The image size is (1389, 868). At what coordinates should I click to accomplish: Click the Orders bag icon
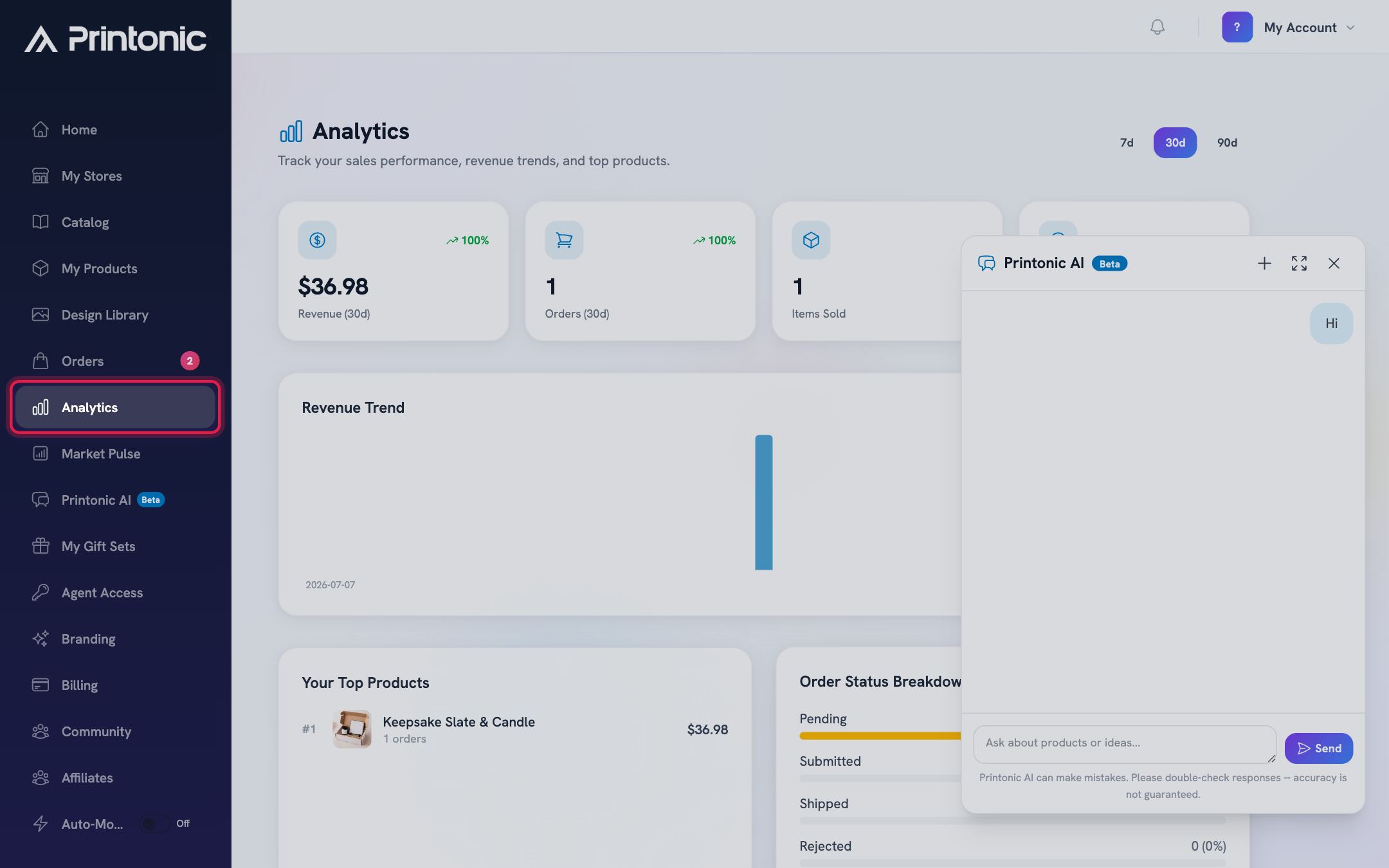41,361
